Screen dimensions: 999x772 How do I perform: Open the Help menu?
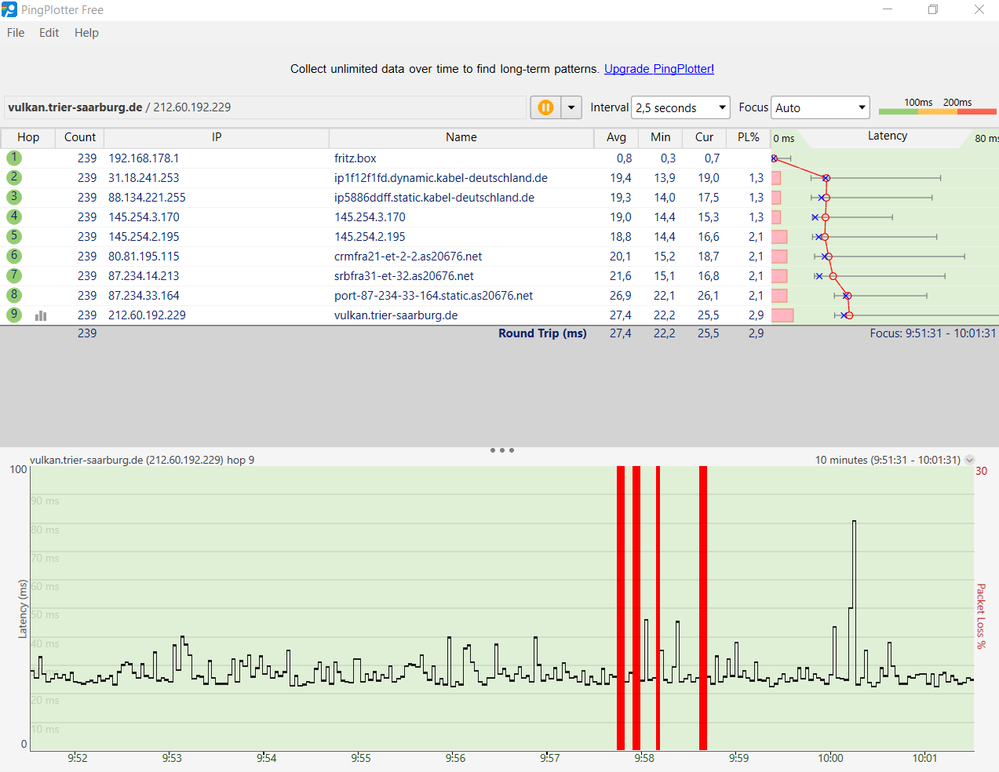coord(87,33)
